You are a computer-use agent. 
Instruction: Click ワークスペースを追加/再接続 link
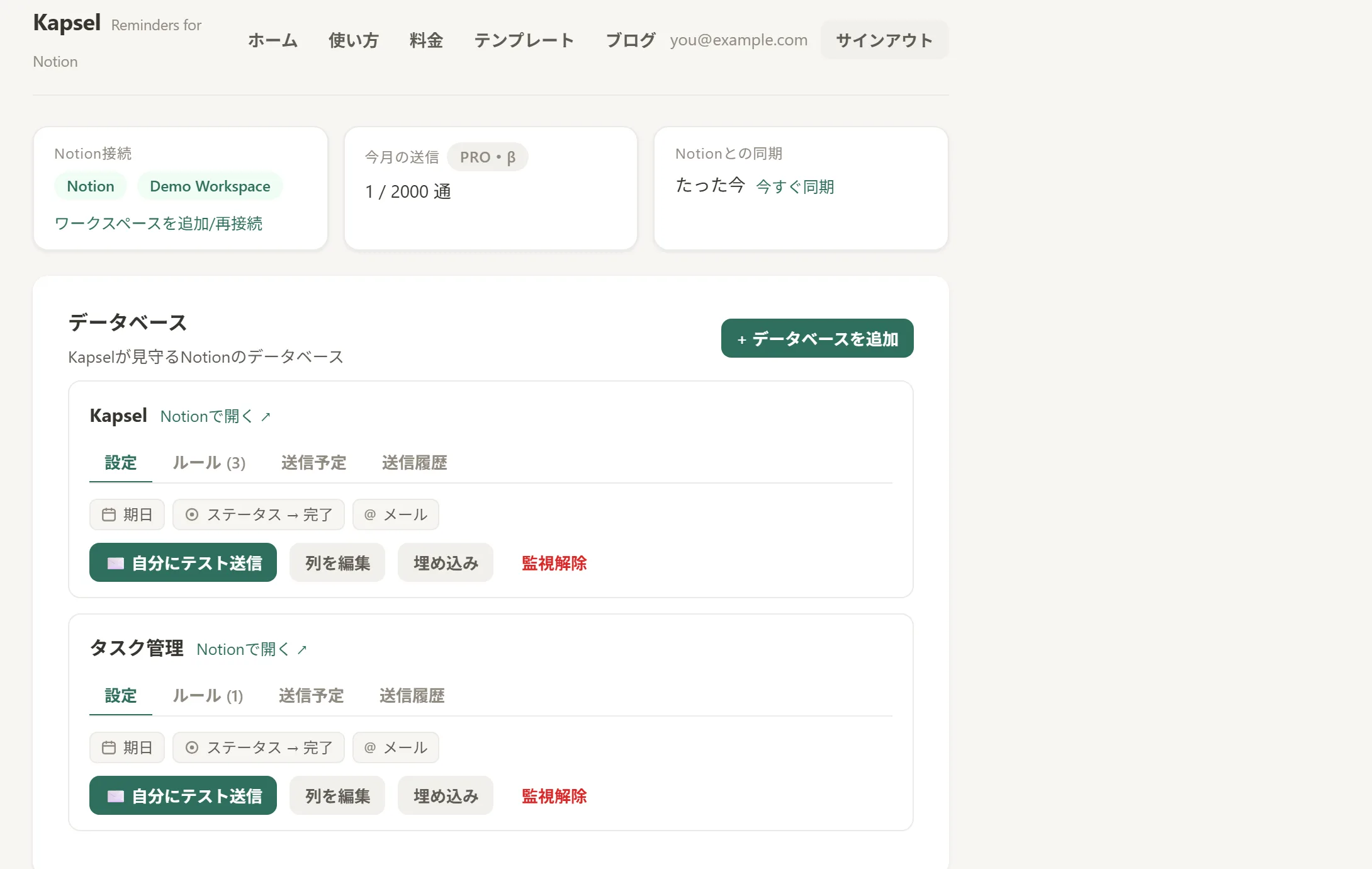pos(159,224)
